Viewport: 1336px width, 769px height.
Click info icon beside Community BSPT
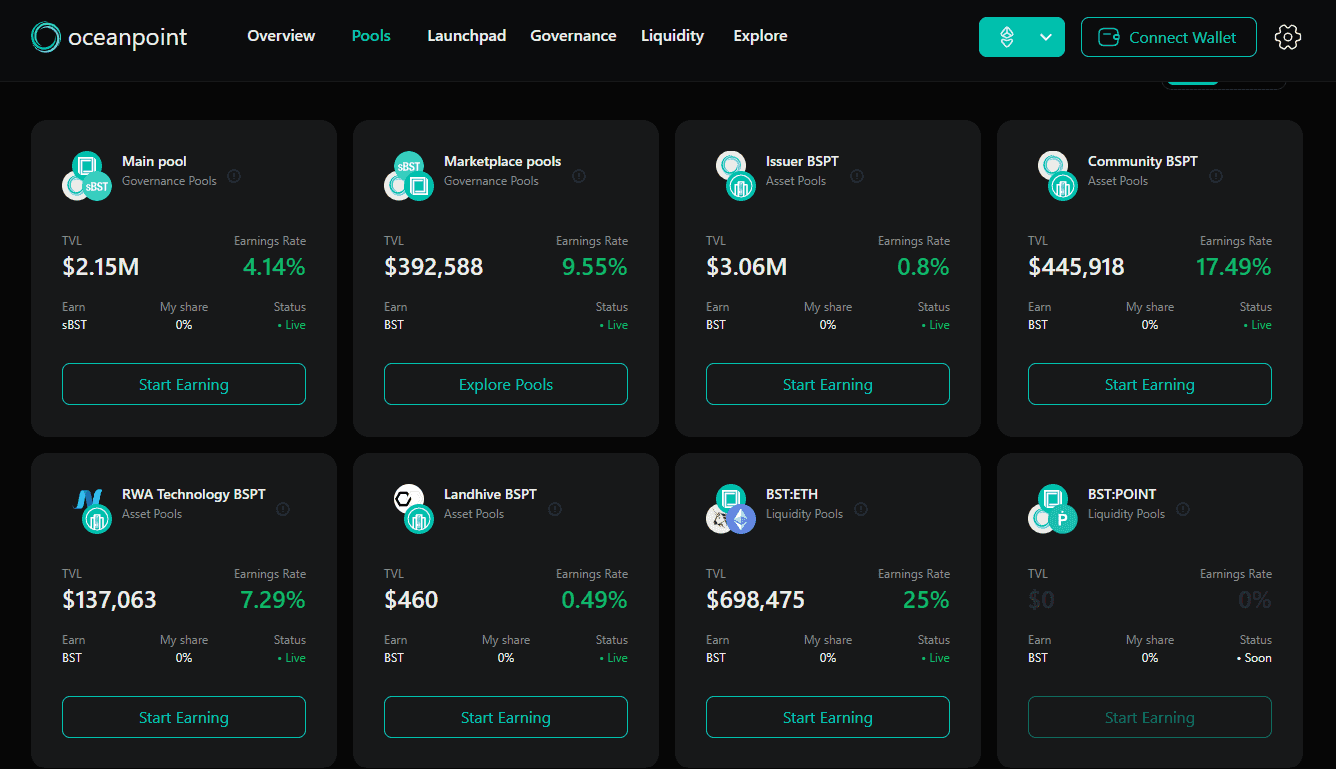pyautogui.click(x=1215, y=176)
